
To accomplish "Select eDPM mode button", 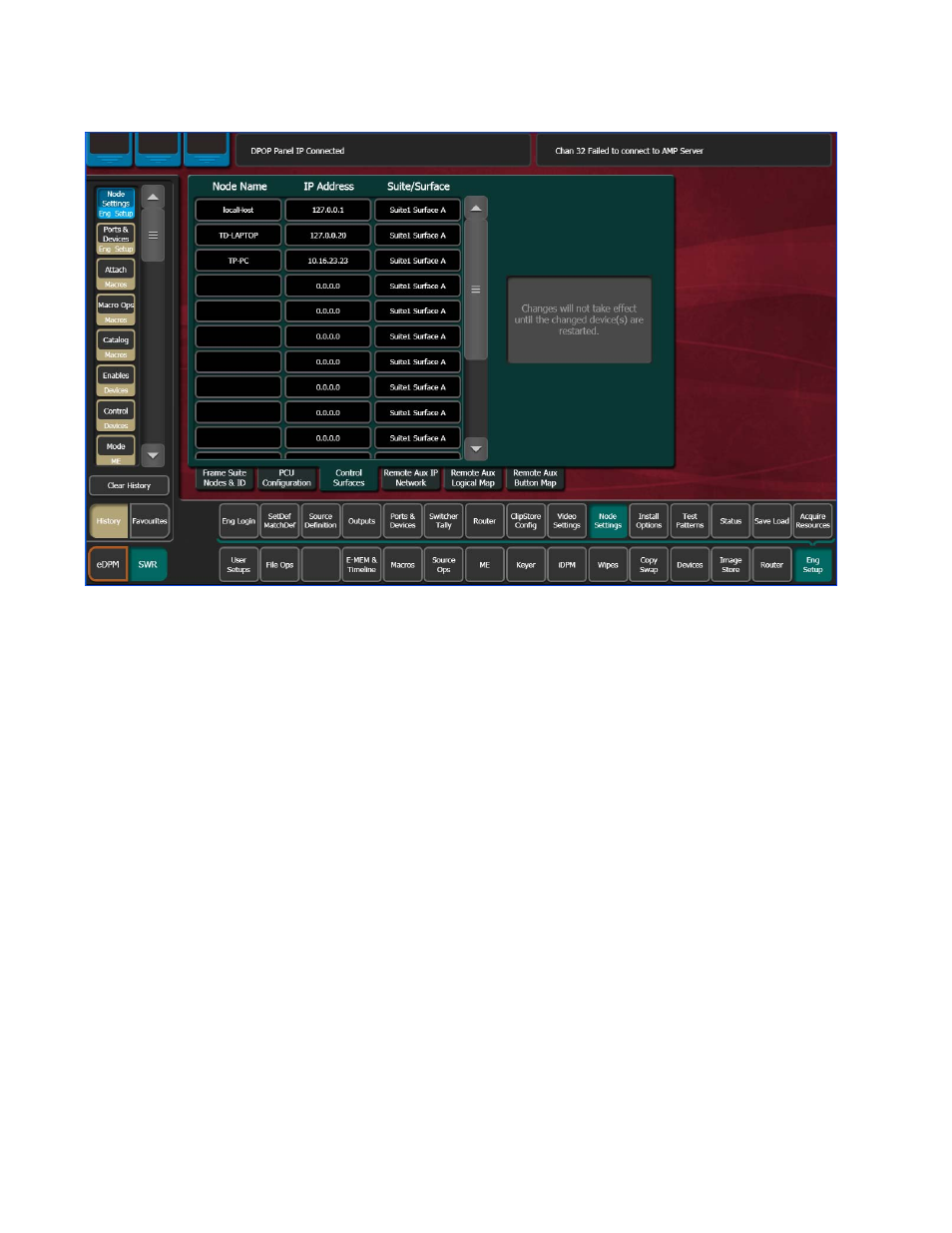I will (108, 564).
